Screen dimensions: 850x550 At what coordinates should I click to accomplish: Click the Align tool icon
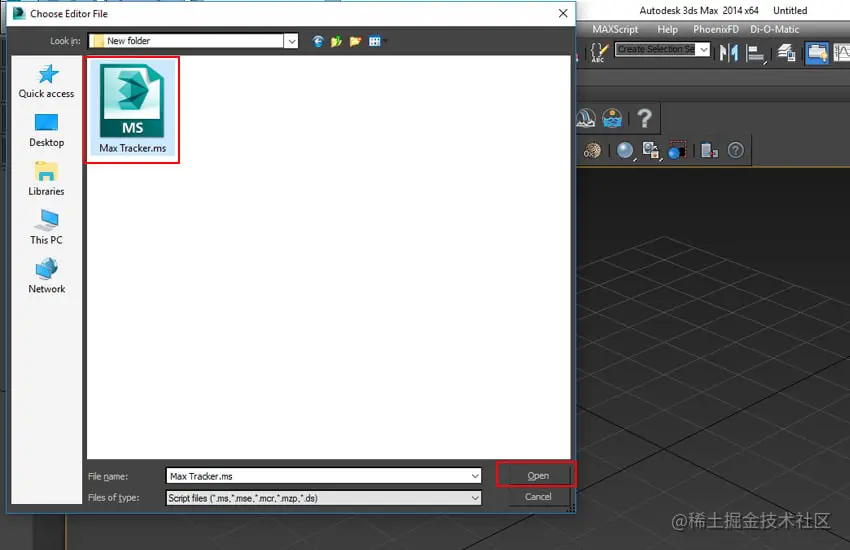point(756,53)
